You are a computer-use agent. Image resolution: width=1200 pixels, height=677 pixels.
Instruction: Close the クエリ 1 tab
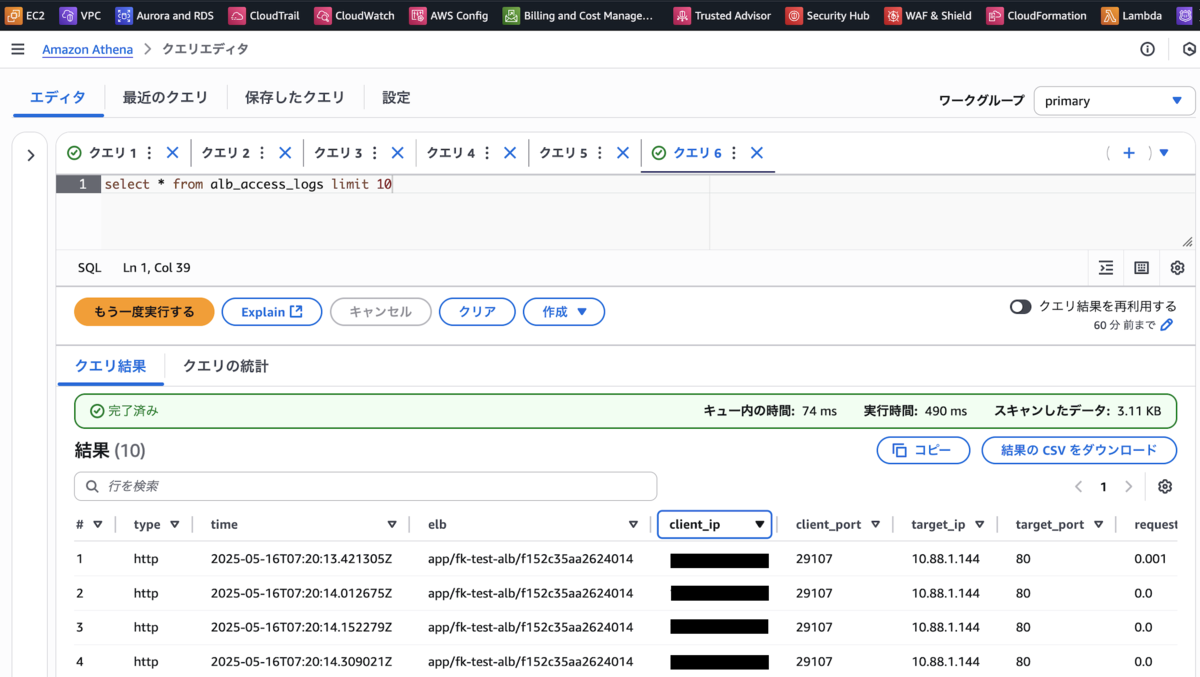pyautogui.click(x=172, y=153)
